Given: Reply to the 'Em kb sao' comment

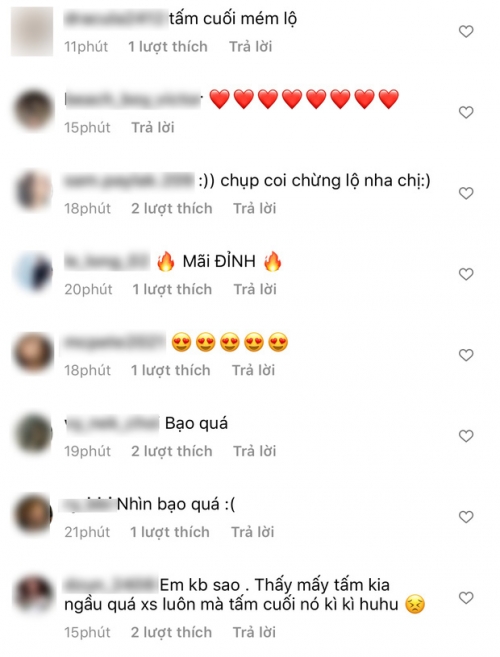Looking at the screenshot, I should tap(254, 632).
